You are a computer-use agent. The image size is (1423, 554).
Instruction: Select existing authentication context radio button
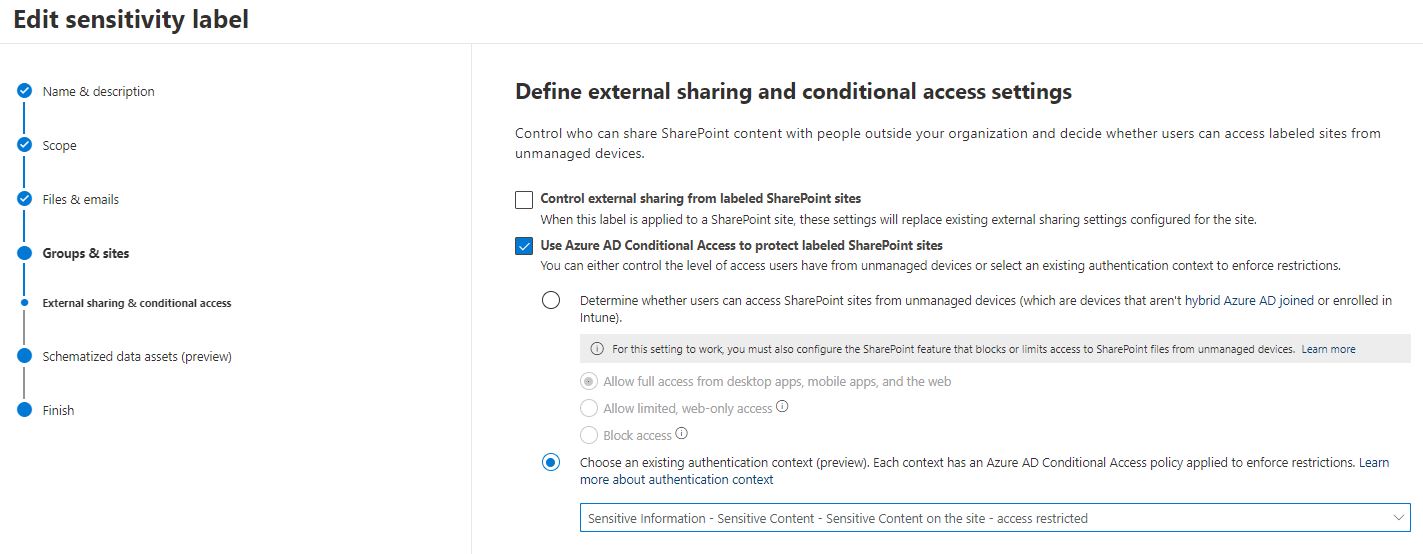click(x=551, y=463)
